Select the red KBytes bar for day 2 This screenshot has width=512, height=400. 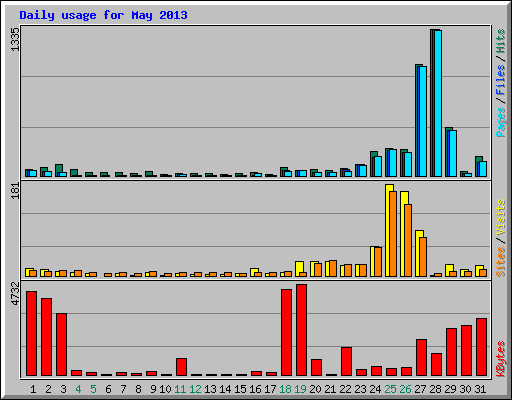(46, 337)
